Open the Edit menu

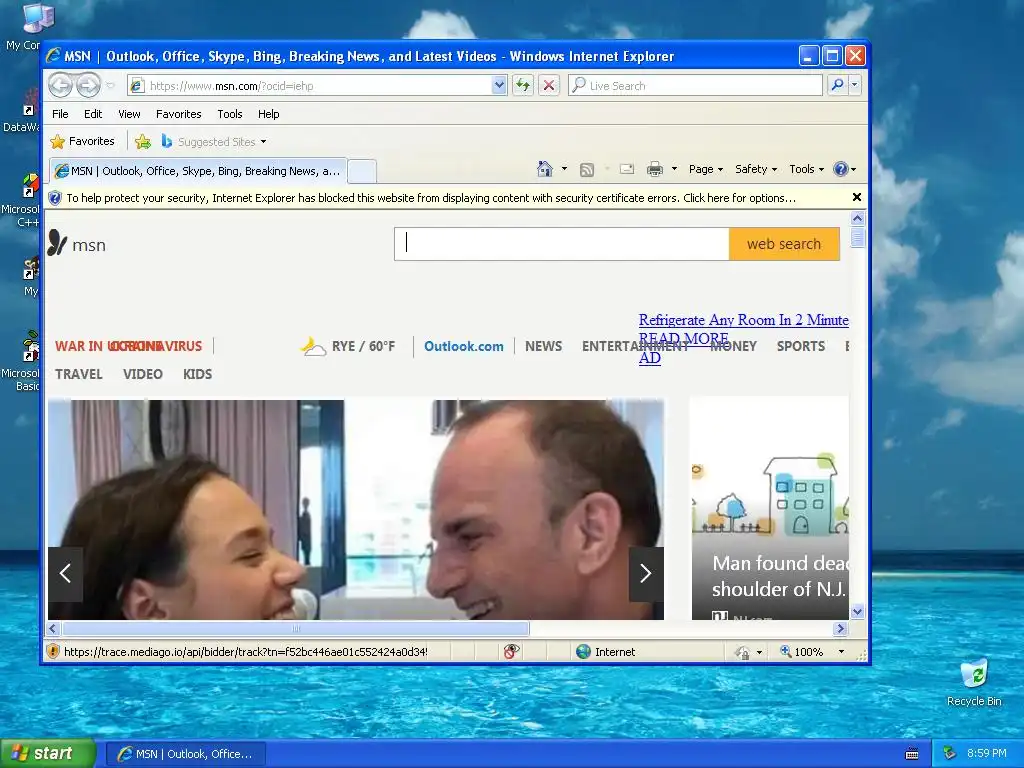93,114
